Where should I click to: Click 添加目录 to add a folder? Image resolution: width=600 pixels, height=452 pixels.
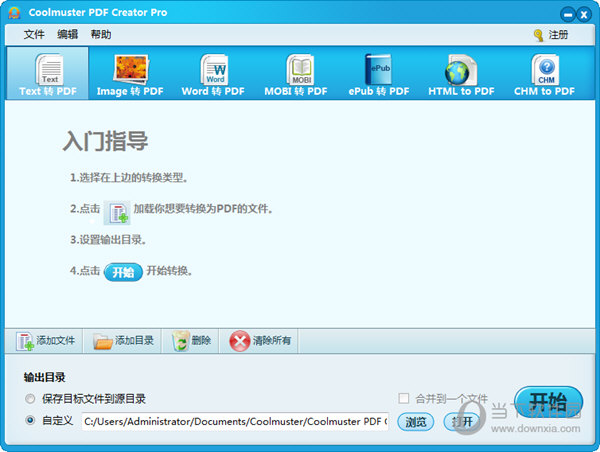tap(123, 341)
